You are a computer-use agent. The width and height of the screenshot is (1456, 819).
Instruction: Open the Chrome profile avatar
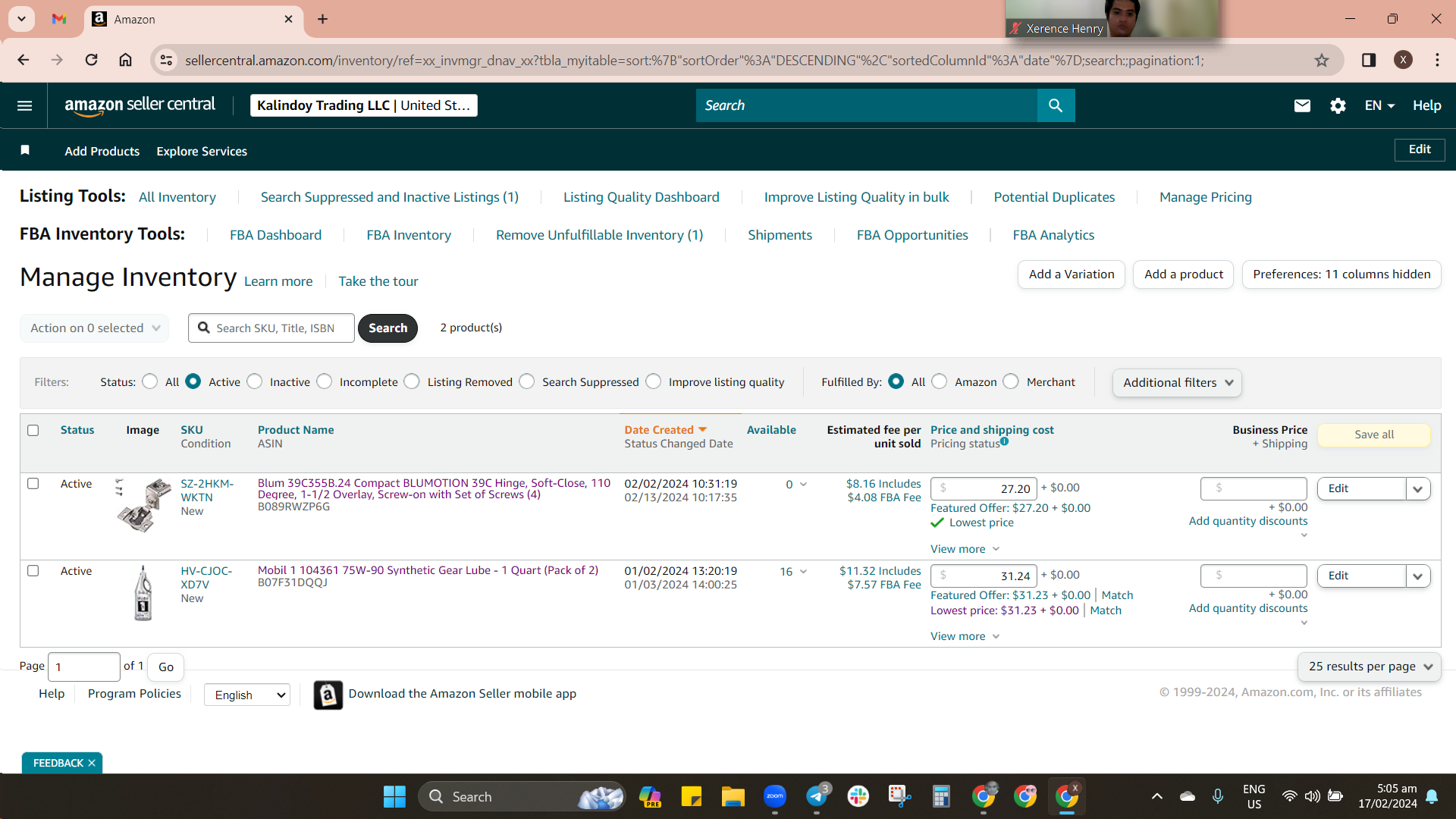point(1403,60)
